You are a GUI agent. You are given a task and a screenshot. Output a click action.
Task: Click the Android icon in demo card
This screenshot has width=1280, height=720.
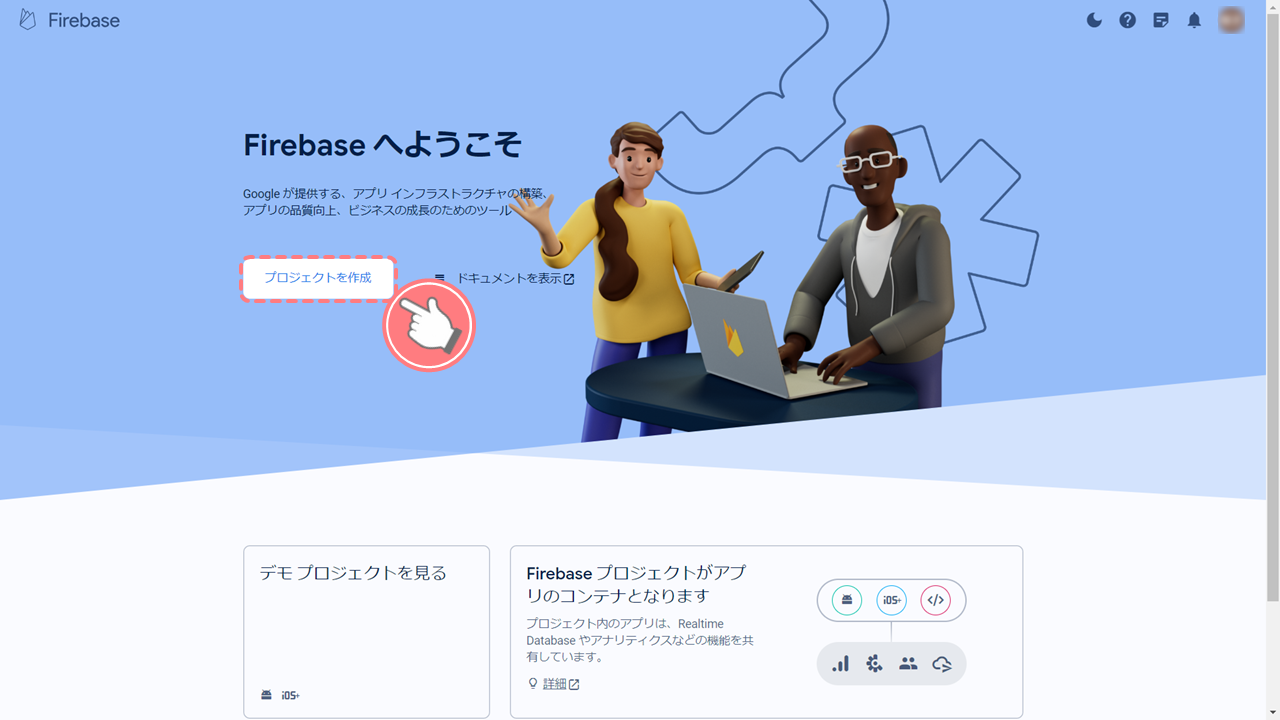[x=266, y=695]
